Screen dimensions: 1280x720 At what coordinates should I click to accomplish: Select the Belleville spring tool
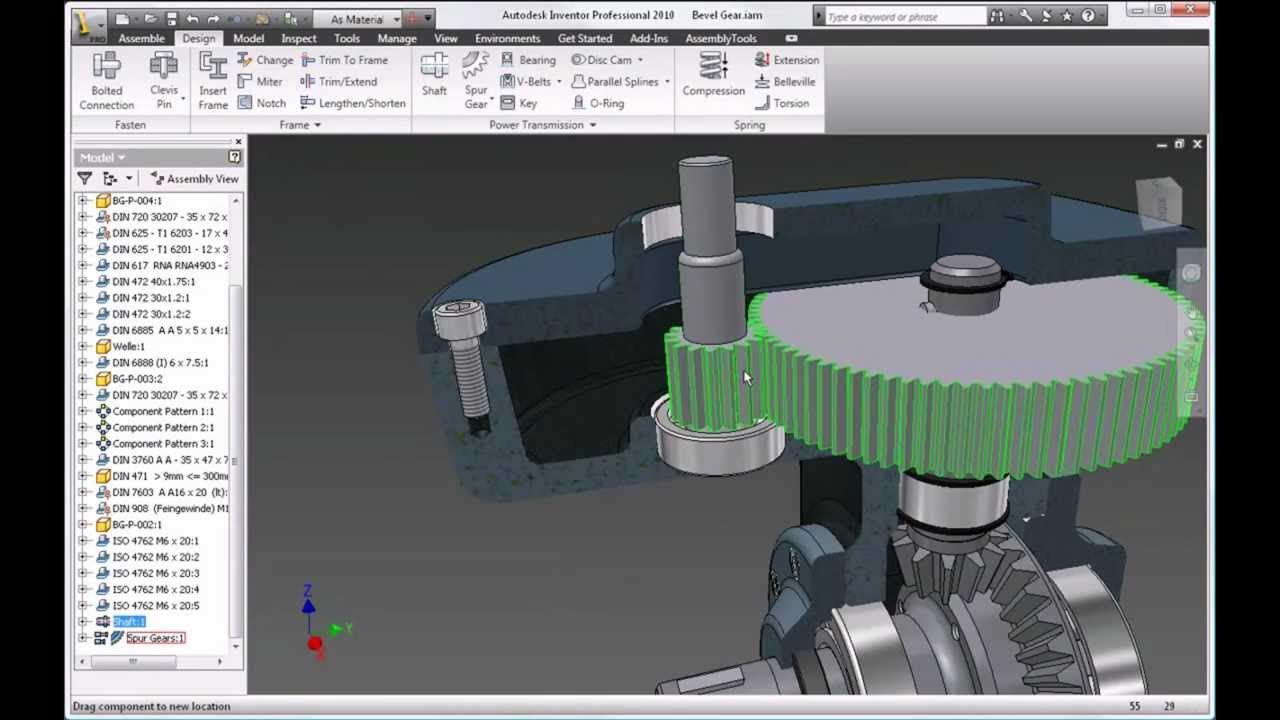(785, 82)
